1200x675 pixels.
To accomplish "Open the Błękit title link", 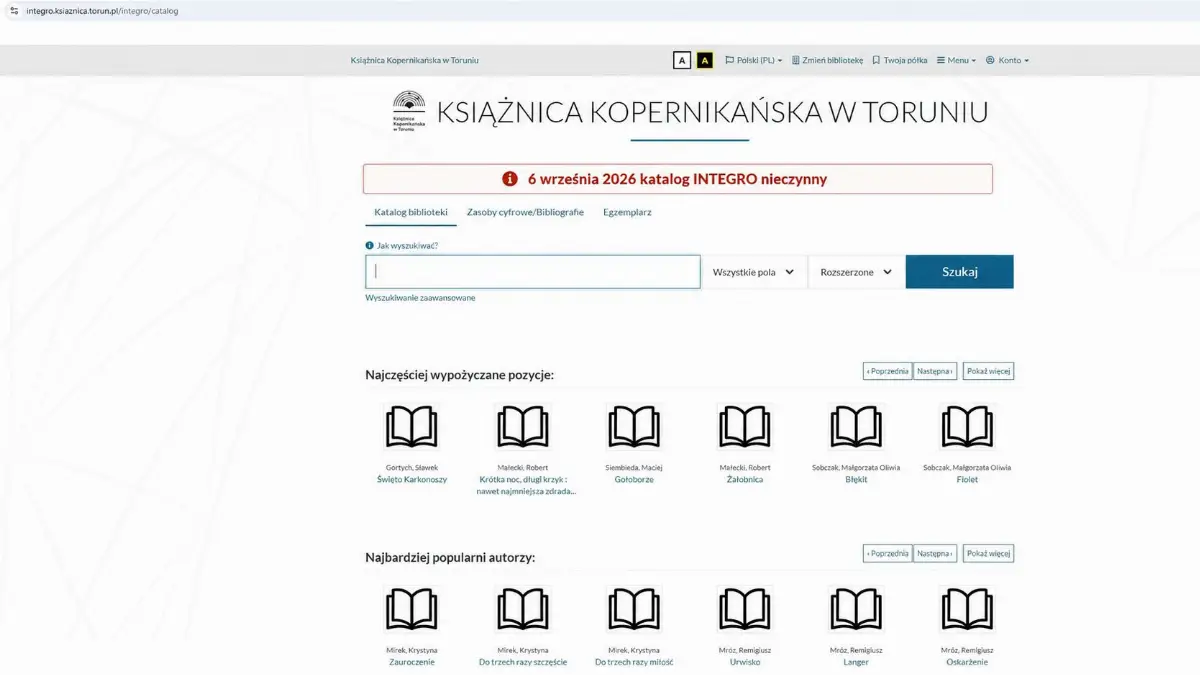I will (856, 480).
